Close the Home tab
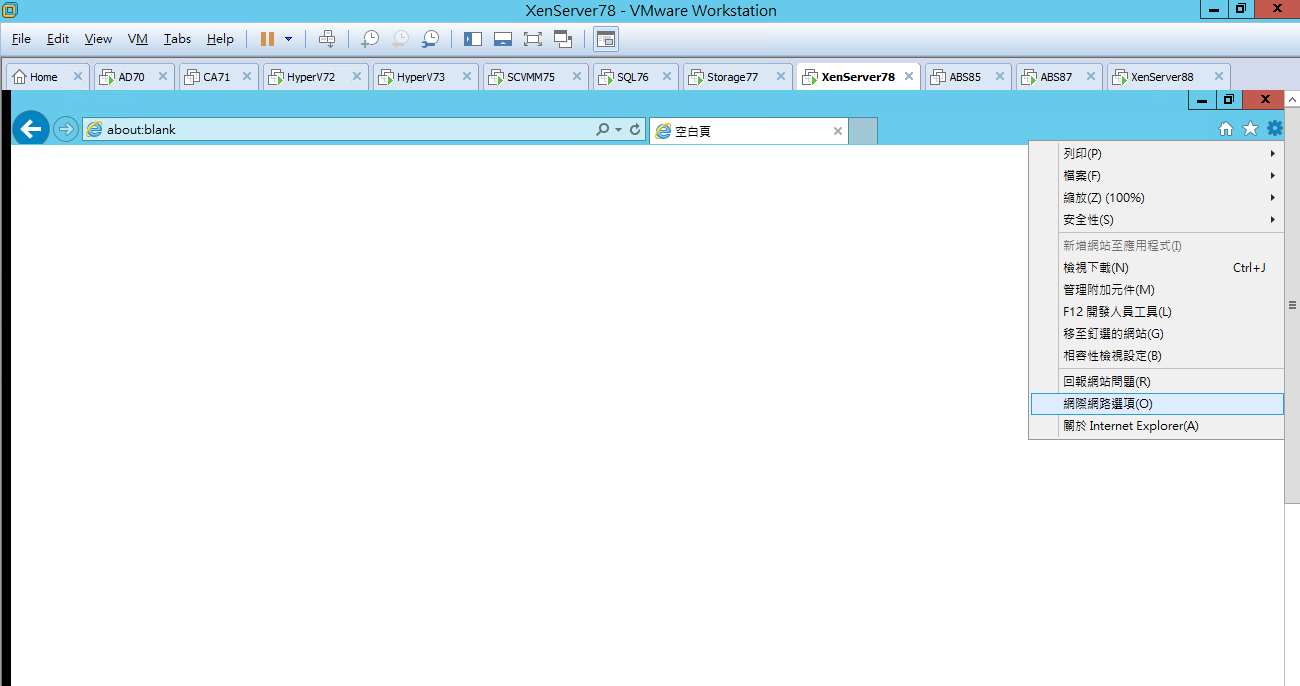This screenshot has width=1300, height=686. 77,77
